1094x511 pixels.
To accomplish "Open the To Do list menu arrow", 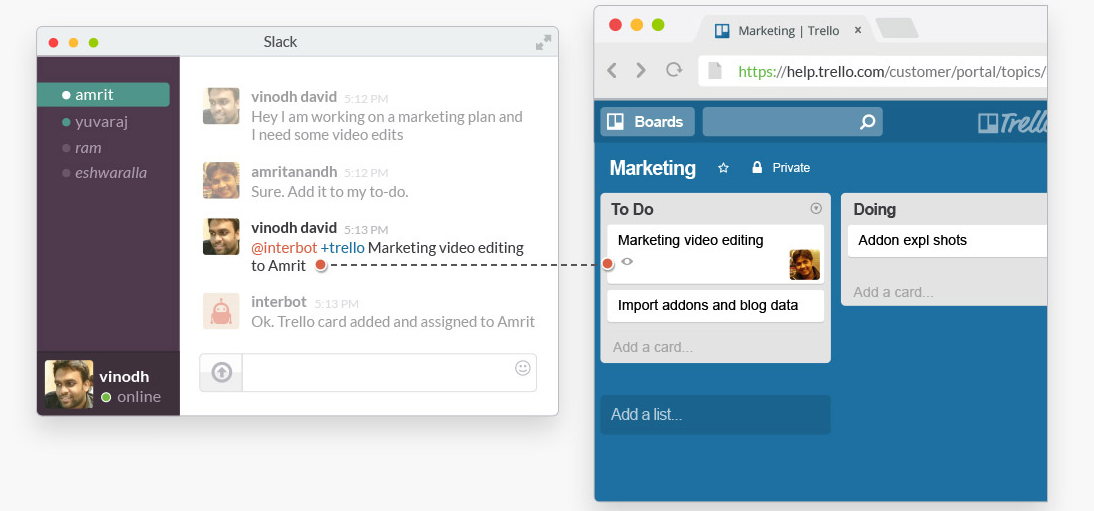I will (816, 209).
